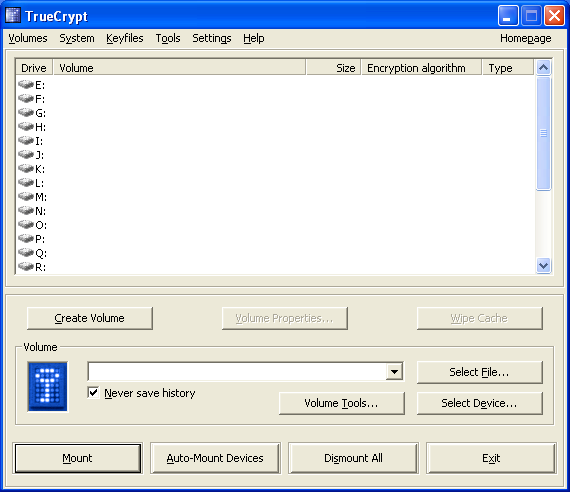Click the Drive column header
This screenshot has height=492, width=571.
(35, 68)
